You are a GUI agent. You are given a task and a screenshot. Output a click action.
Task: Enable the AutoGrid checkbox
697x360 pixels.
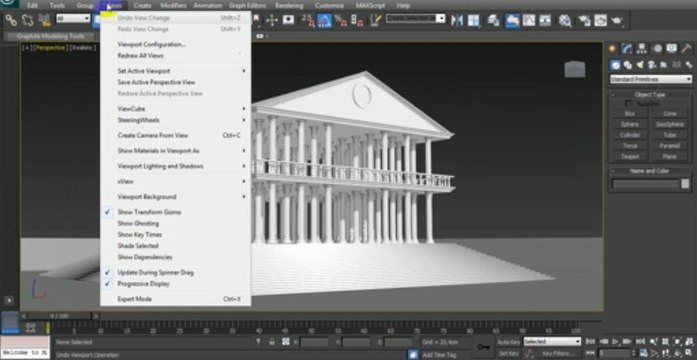pyautogui.click(x=629, y=104)
